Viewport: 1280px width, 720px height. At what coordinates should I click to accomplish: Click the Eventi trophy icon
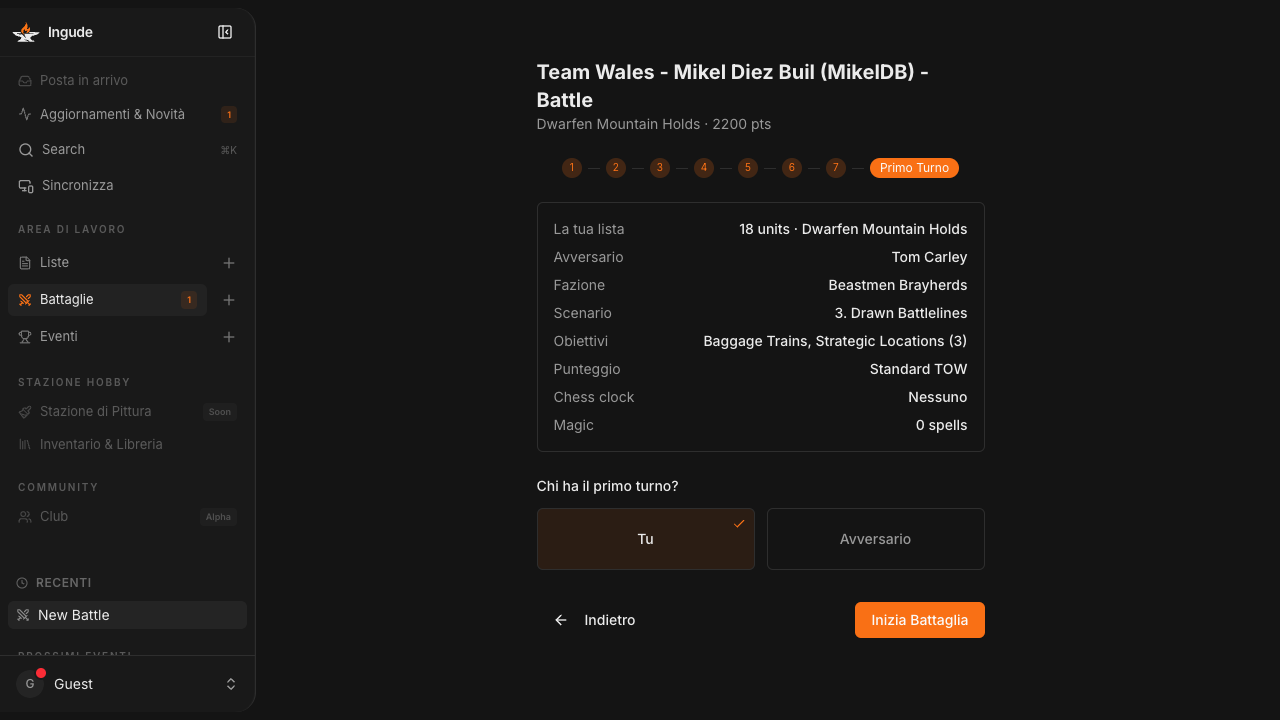[25, 337]
